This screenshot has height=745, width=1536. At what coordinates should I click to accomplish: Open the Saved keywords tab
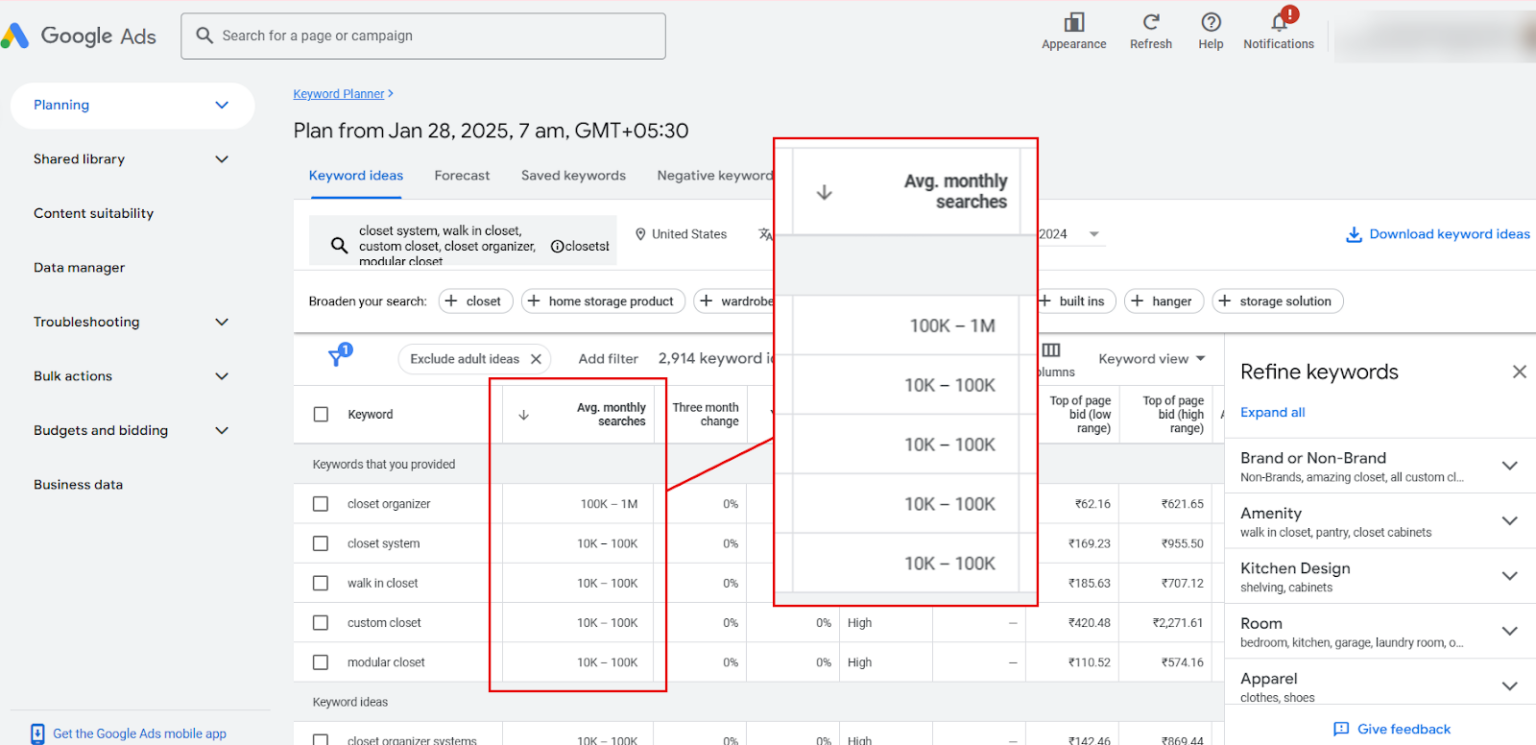(x=573, y=176)
